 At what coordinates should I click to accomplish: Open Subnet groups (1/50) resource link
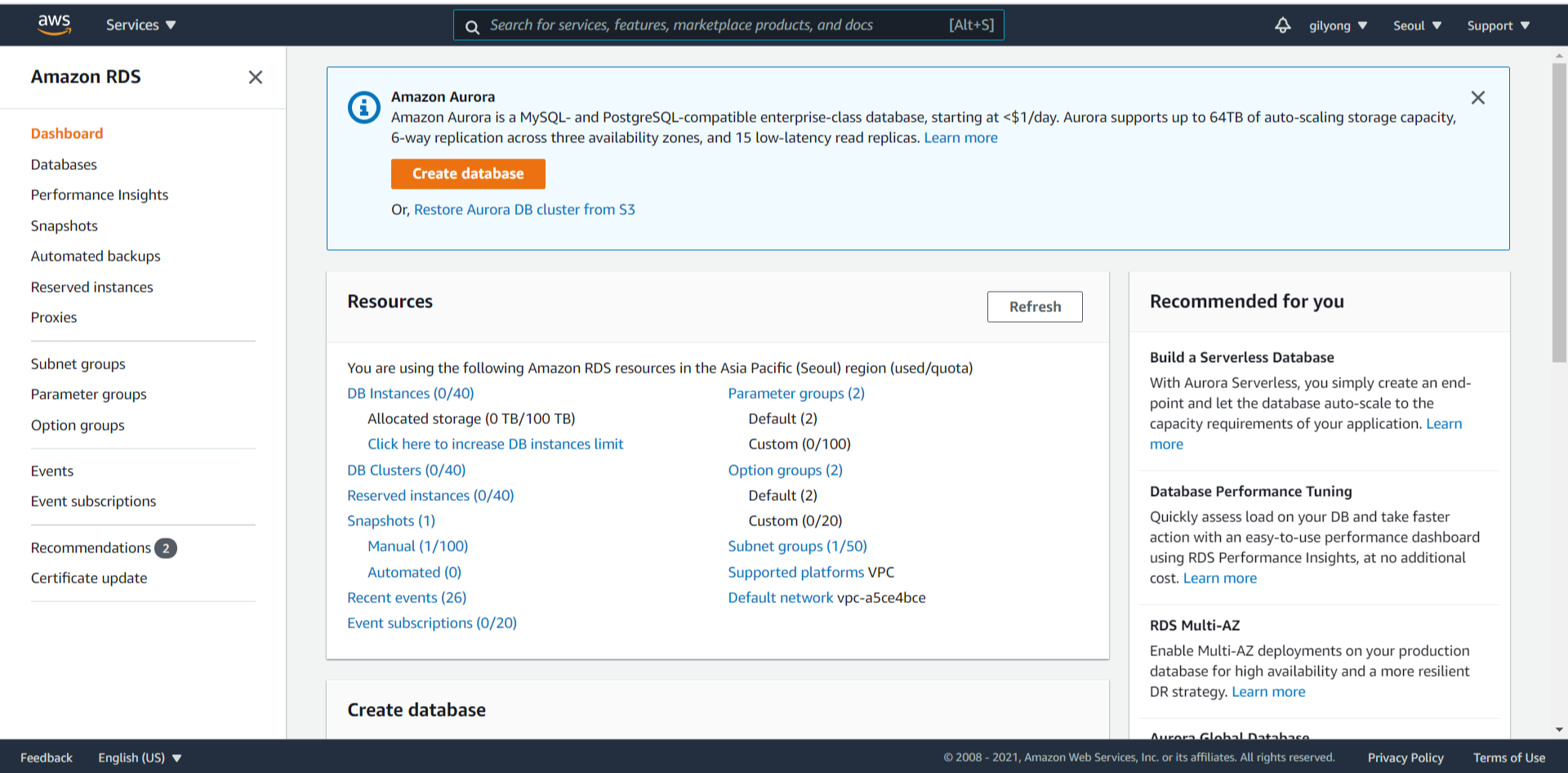pos(798,546)
